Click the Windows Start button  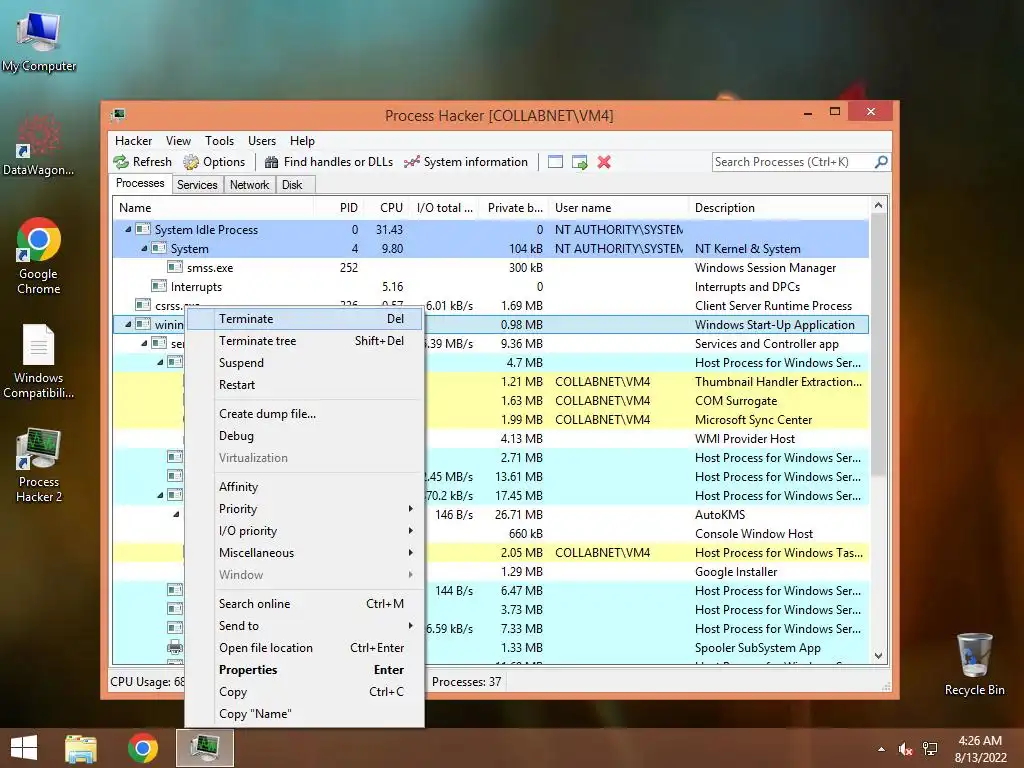tap(24, 748)
